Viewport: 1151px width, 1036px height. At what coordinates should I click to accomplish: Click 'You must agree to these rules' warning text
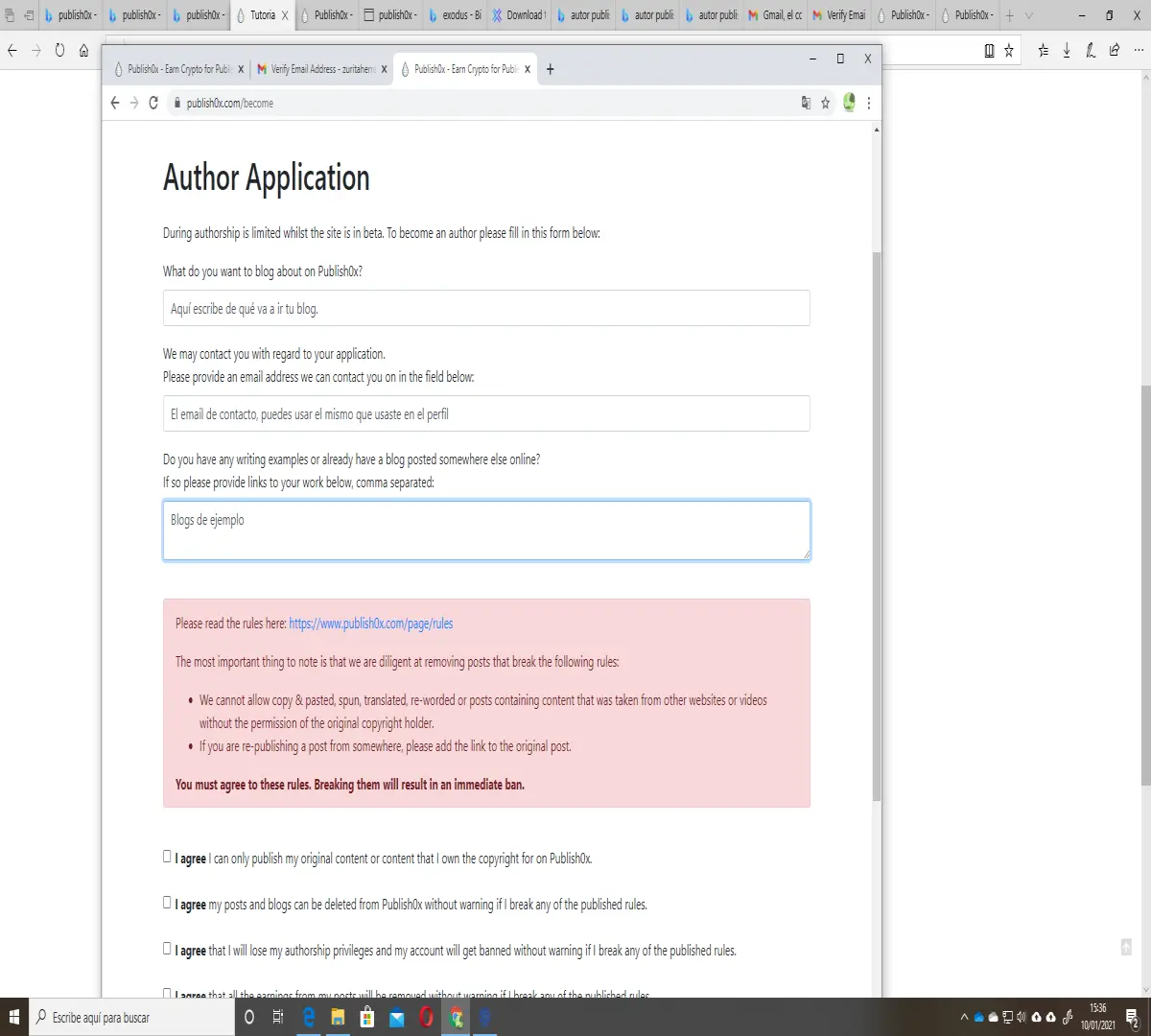pos(350,785)
